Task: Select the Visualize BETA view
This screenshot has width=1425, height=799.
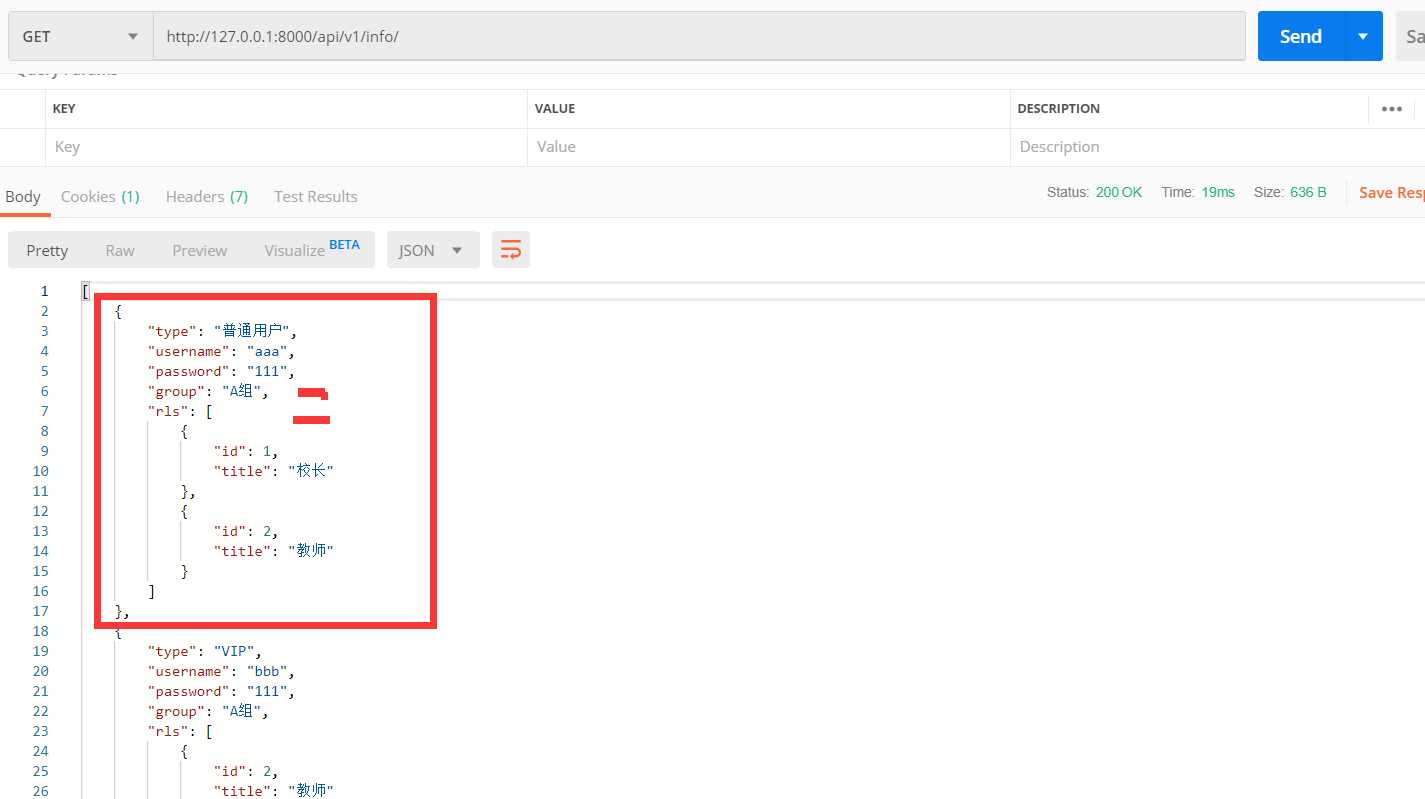Action: point(312,250)
